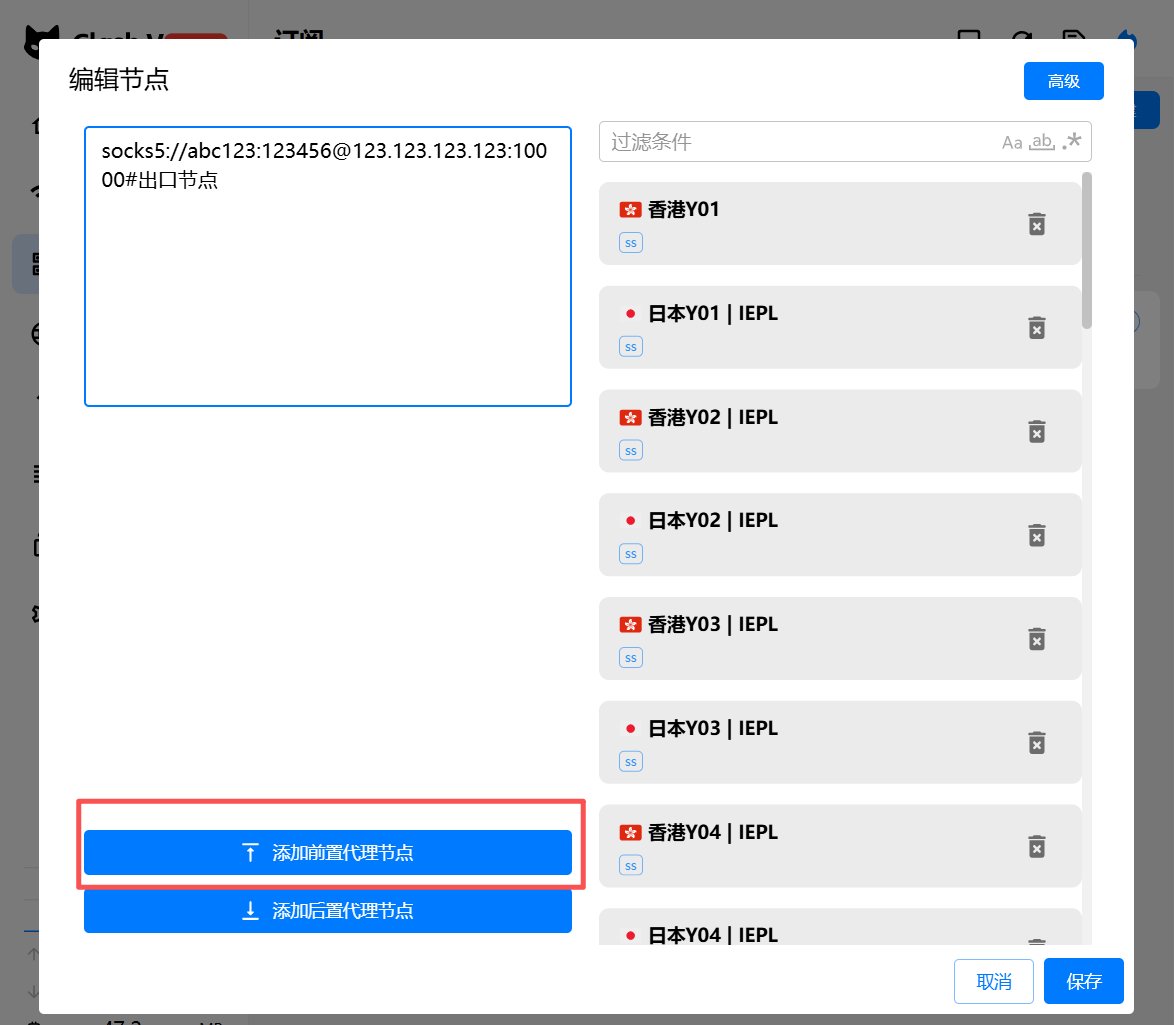Delete the 香港Y02 | IEPL node
Viewport: 1174px width, 1025px height.
1036,432
